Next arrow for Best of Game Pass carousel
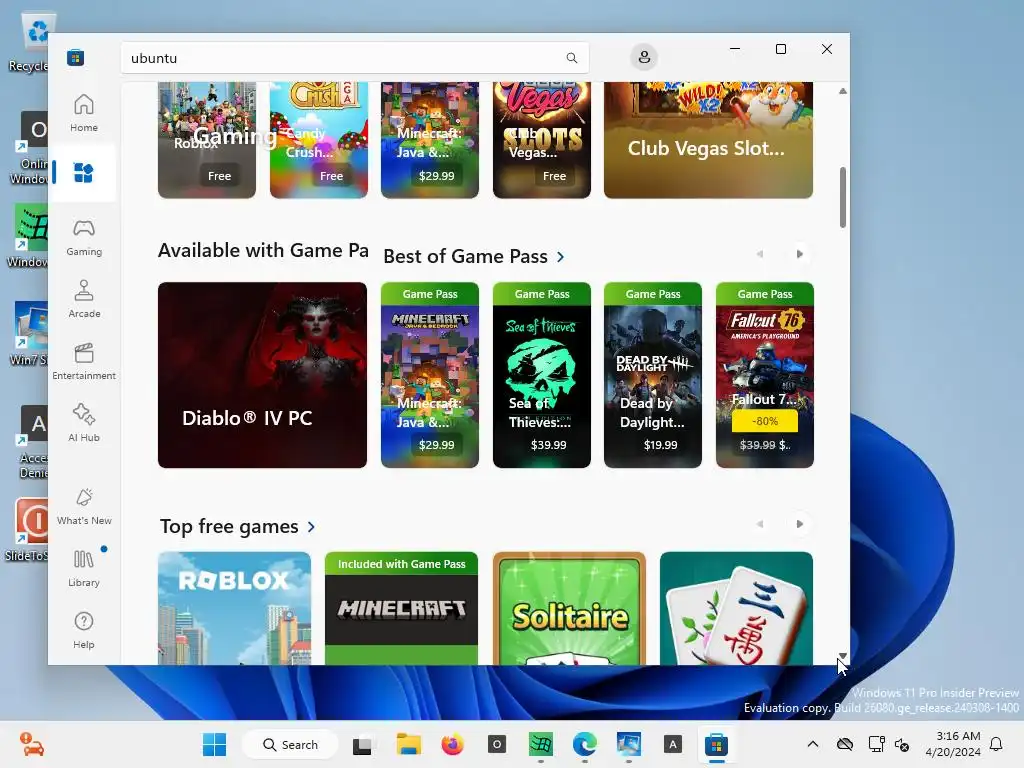This screenshot has width=1024, height=768. pyautogui.click(x=799, y=254)
